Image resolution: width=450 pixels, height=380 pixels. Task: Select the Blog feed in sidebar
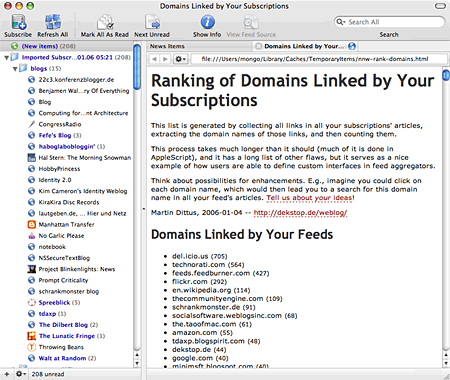click(45, 102)
